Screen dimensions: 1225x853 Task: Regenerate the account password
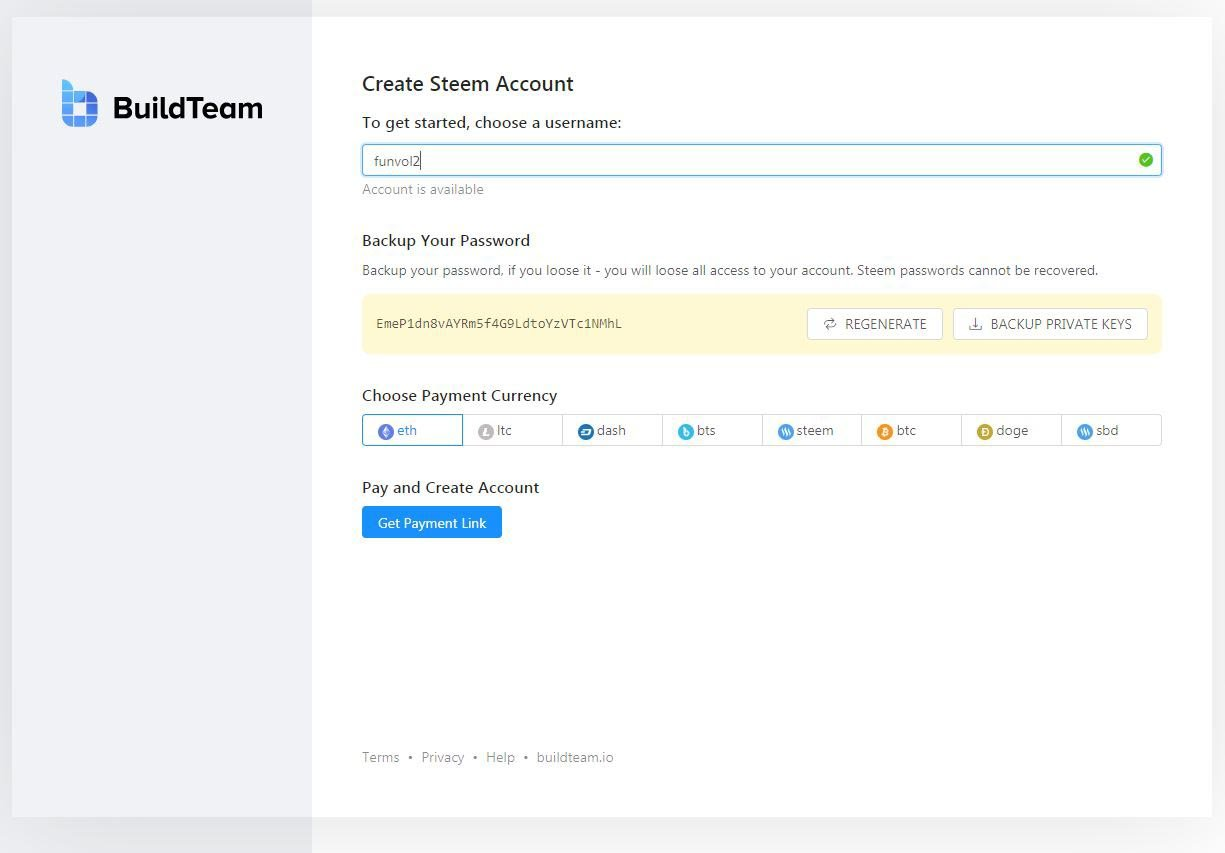(875, 324)
